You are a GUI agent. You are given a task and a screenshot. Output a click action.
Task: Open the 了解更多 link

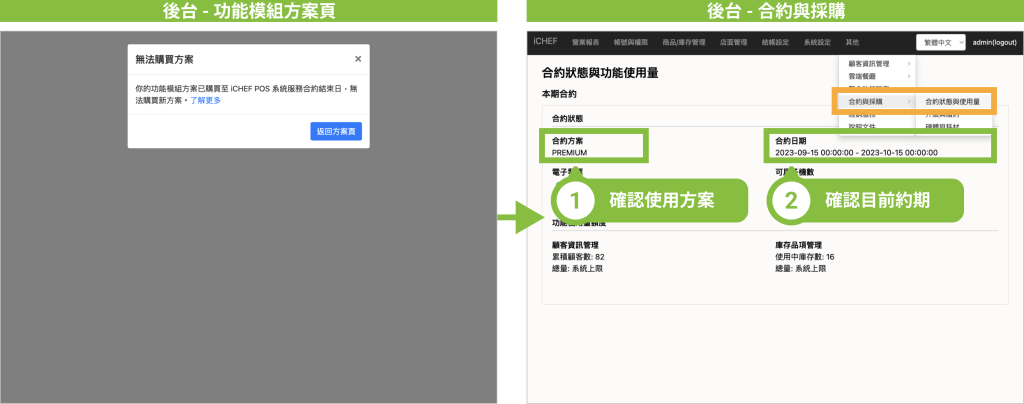point(205,101)
